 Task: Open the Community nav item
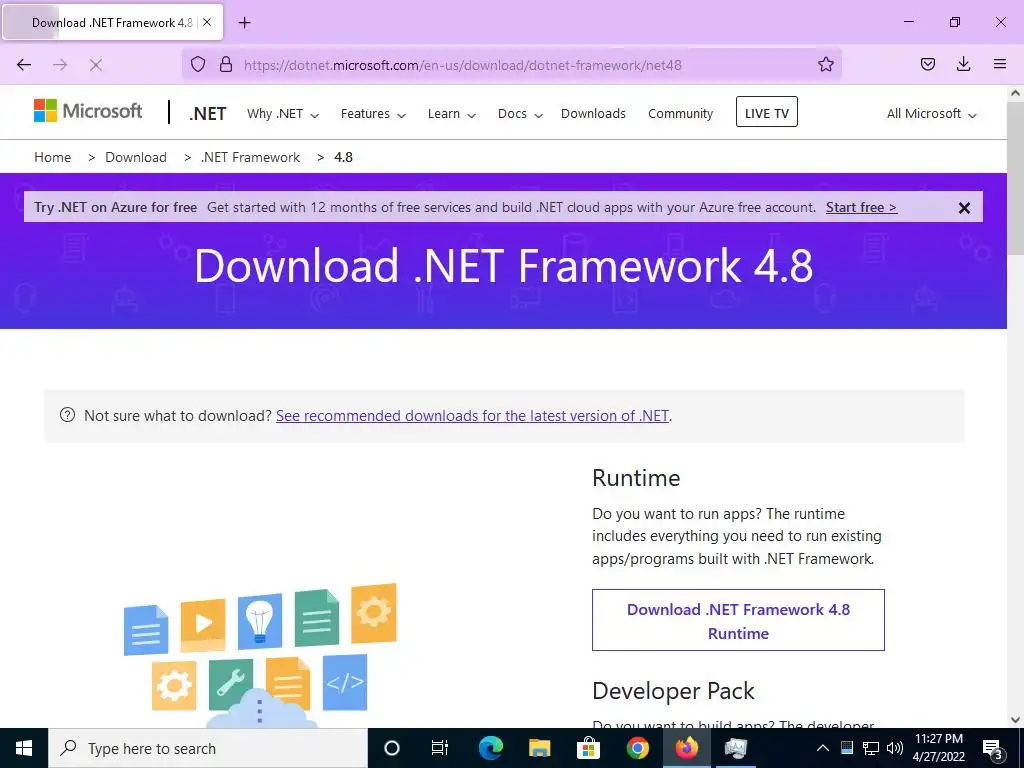point(680,114)
